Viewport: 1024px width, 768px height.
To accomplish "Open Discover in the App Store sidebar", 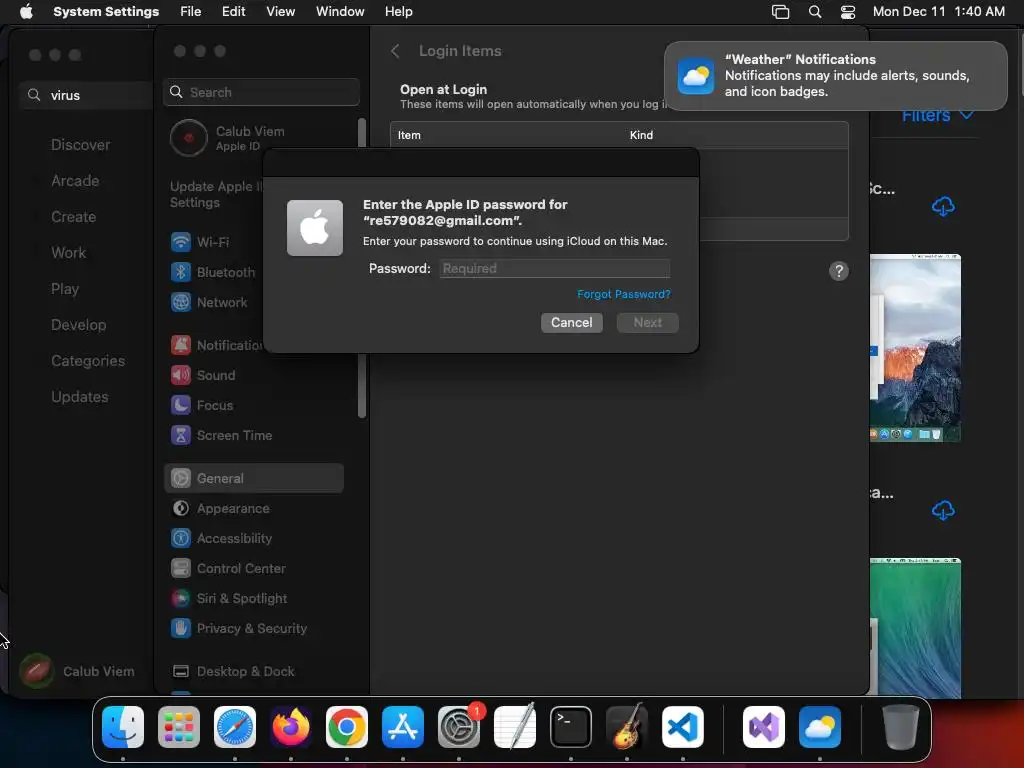I will pos(80,145).
